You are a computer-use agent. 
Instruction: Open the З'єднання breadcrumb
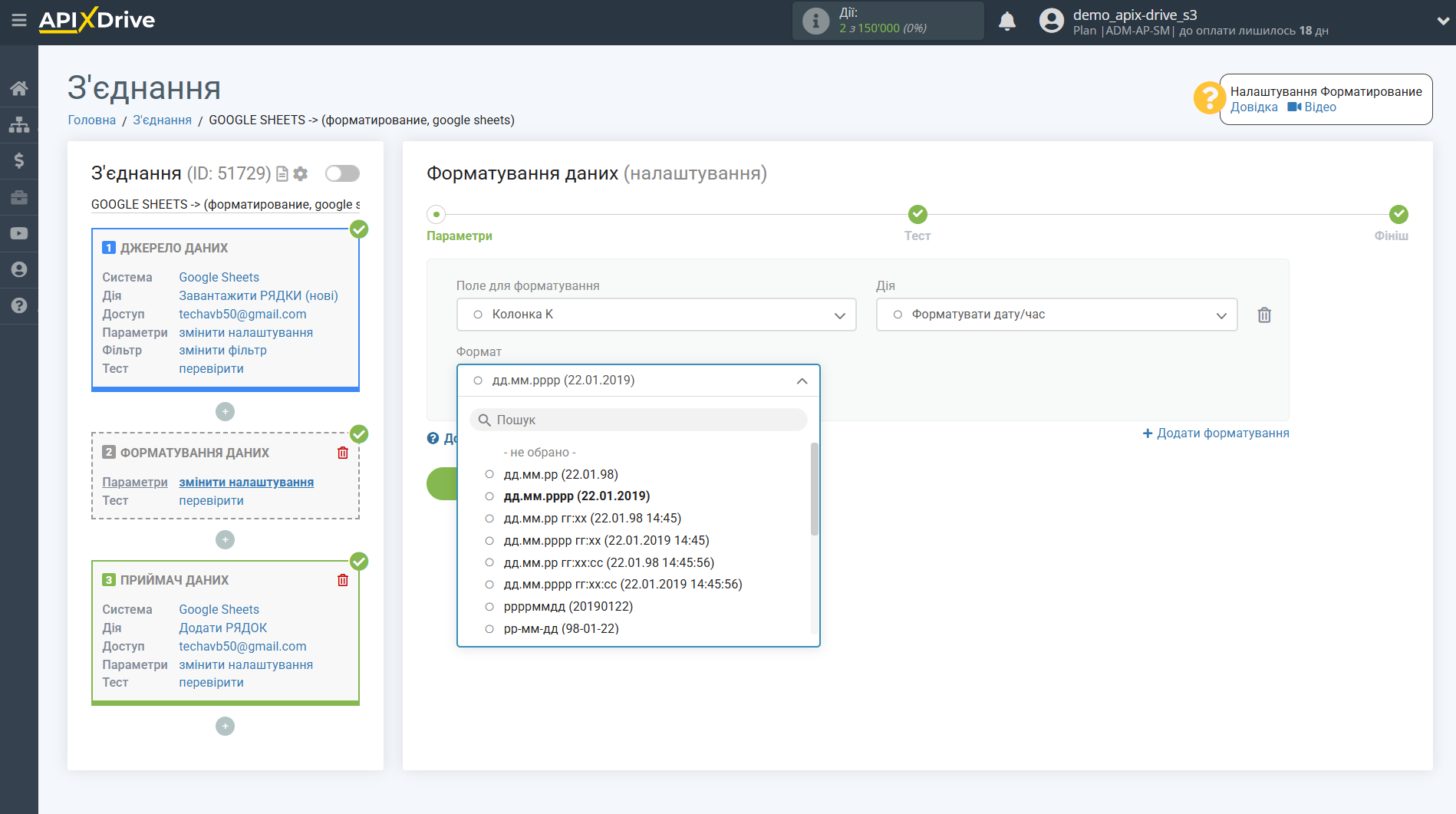(x=163, y=120)
